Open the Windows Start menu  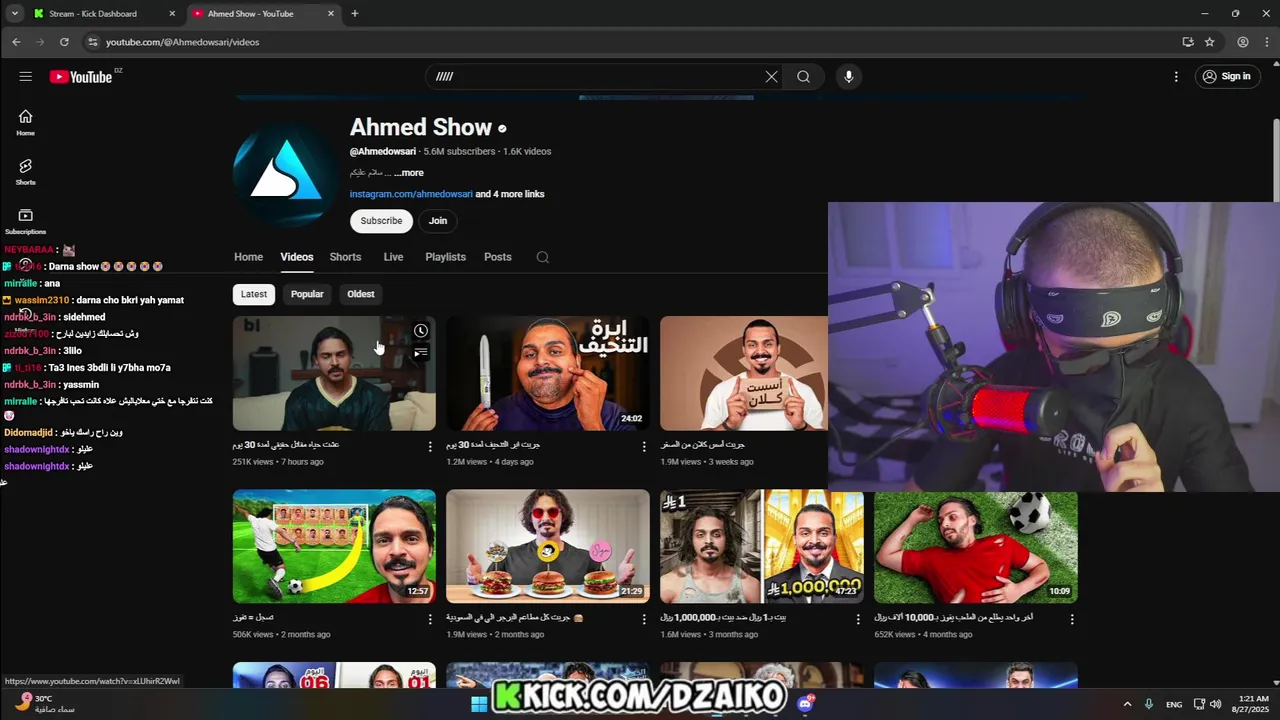479,704
